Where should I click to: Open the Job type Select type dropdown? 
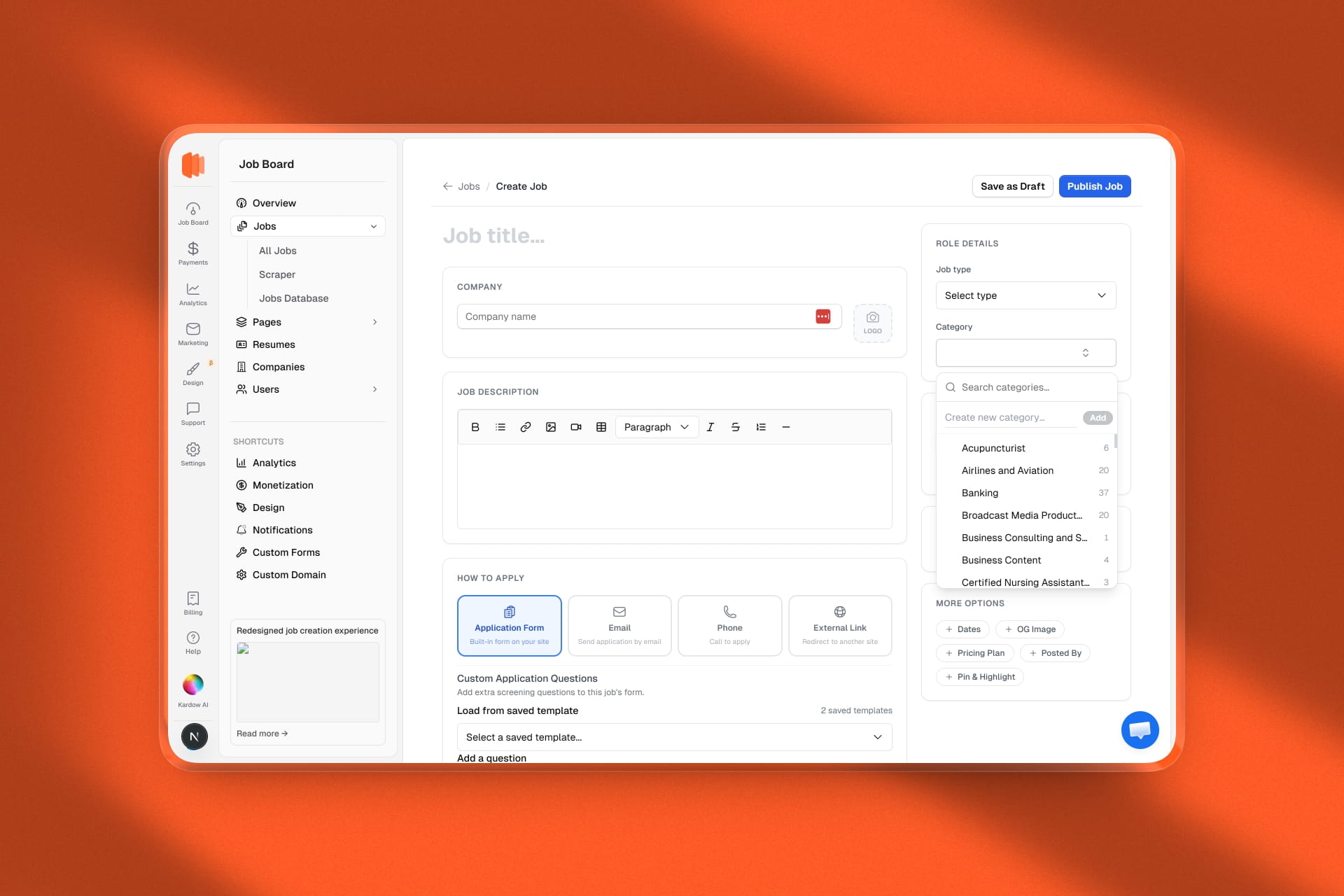[x=1025, y=295]
